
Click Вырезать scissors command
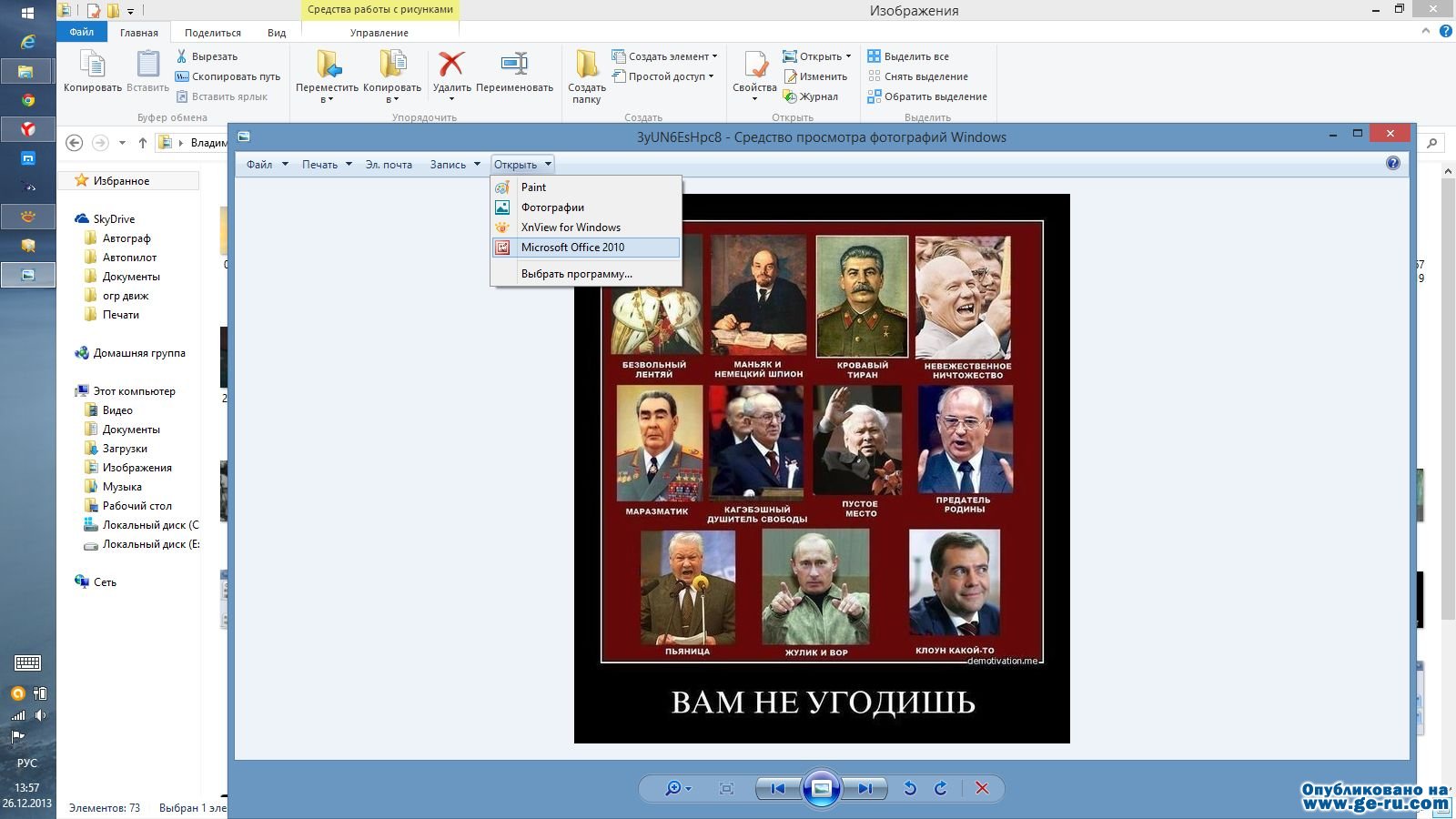click(x=207, y=56)
